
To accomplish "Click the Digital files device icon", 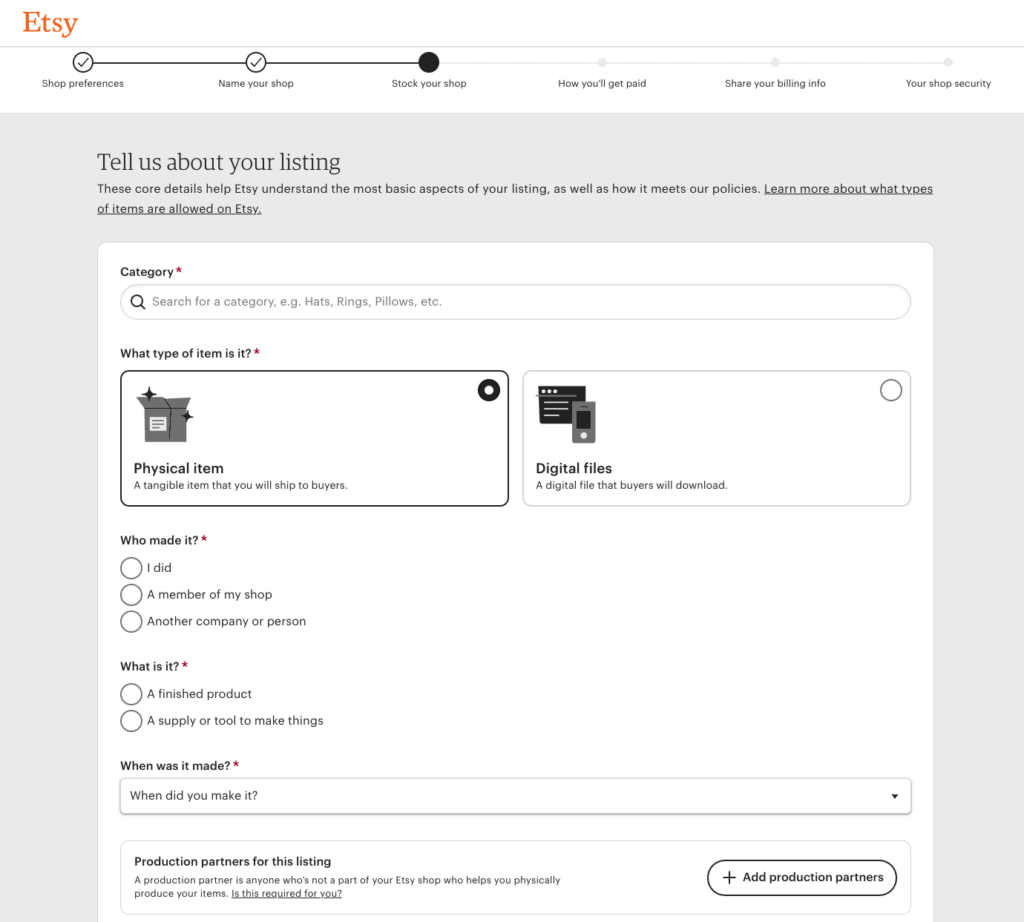I will tap(567, 413).
